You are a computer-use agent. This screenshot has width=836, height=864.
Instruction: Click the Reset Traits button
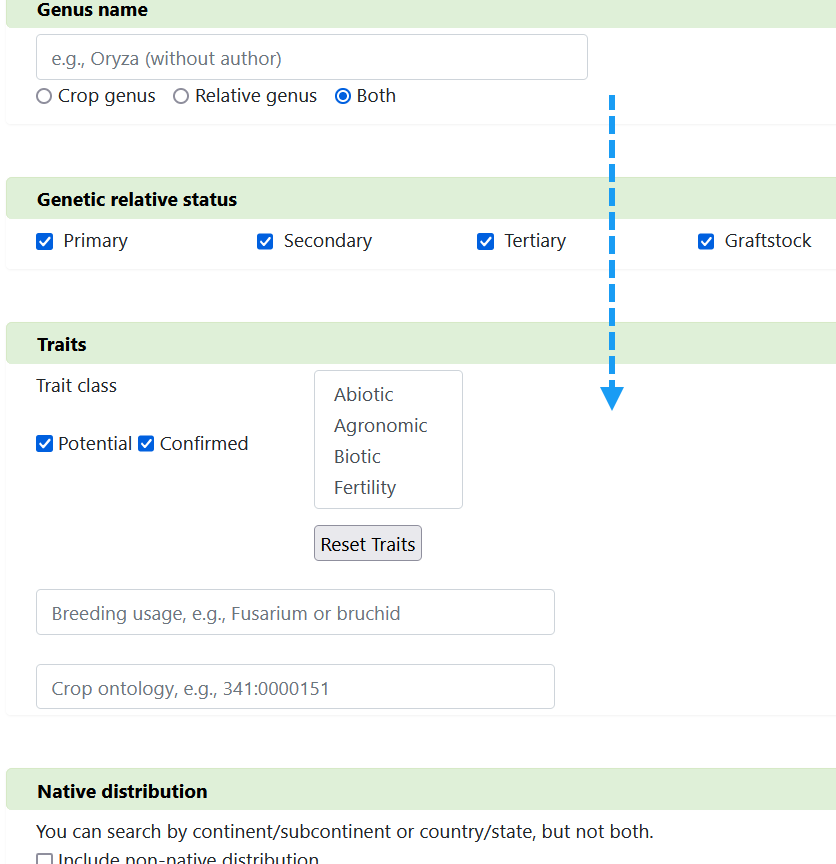coord(368,543)
